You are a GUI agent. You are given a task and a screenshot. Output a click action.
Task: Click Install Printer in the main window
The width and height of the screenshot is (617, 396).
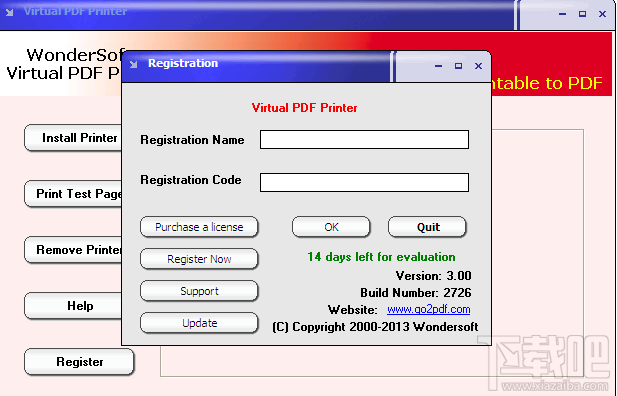73,138
